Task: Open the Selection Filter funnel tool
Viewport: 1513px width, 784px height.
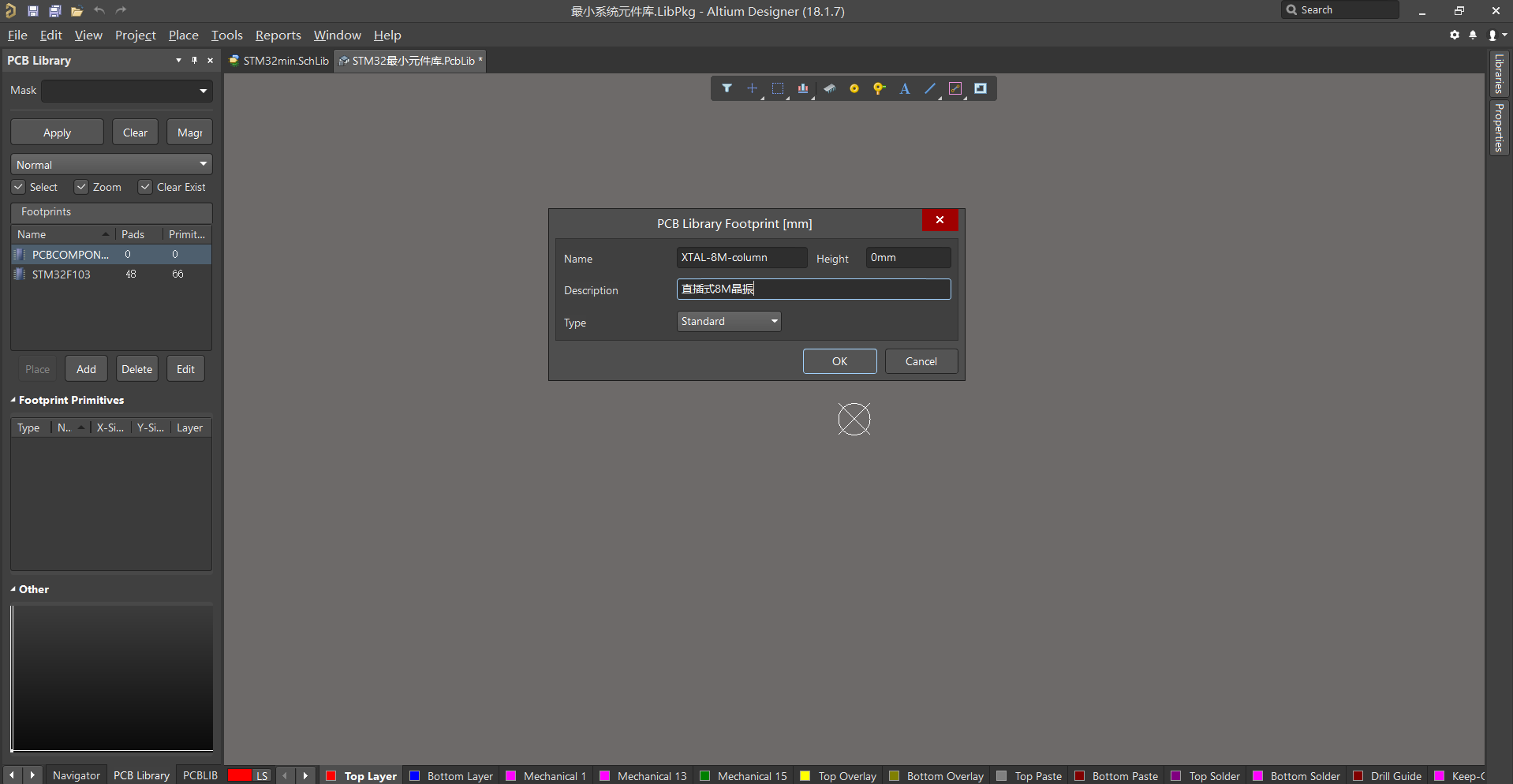Action: [x=727, y=88]
